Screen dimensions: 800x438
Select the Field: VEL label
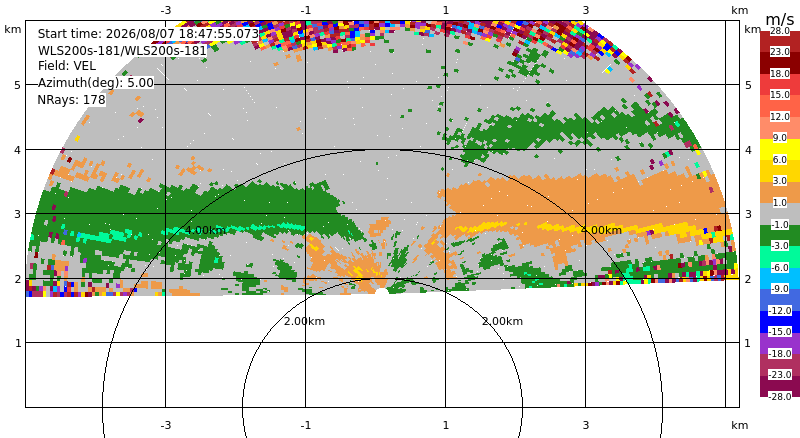pyautogui.click(x=67, y=66)
